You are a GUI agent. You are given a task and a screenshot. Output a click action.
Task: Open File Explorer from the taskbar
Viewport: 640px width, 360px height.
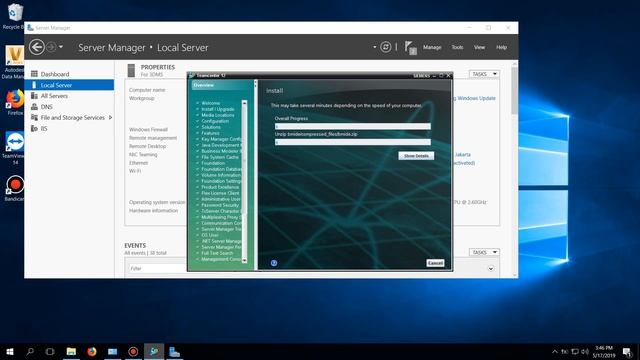click(71, 351)
